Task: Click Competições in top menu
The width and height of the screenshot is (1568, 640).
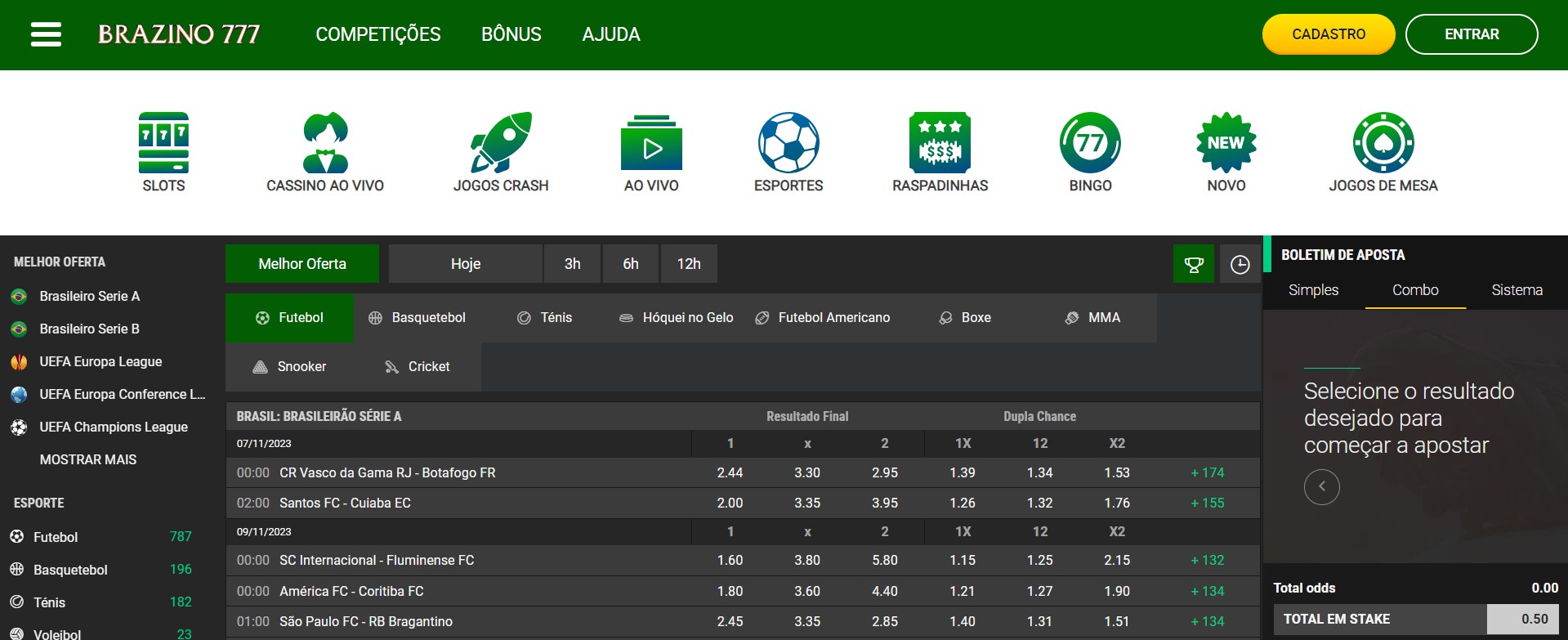Action: (x=378, y=34)
